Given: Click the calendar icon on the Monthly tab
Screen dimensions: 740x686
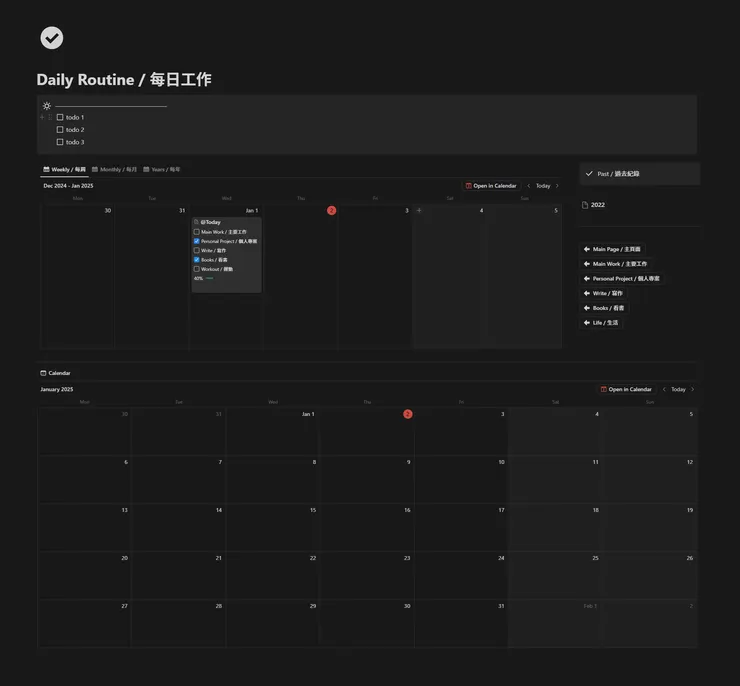Looking at the screenshot, I should pos(95,169).
